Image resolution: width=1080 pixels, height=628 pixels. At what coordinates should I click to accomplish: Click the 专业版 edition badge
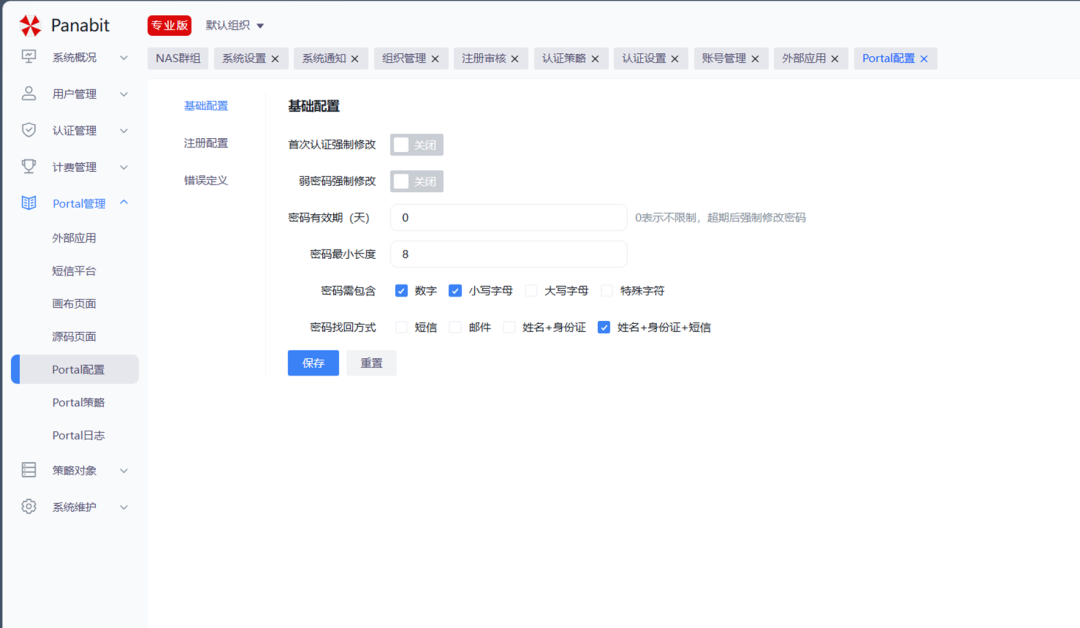pos(169,25)
